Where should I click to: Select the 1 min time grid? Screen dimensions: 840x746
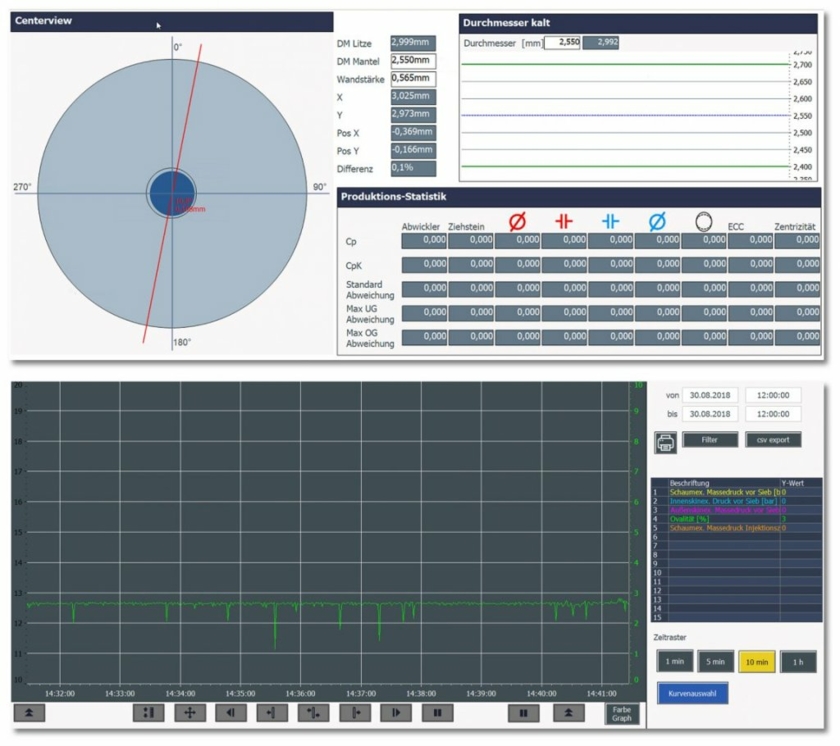click(x=674, y=661)
